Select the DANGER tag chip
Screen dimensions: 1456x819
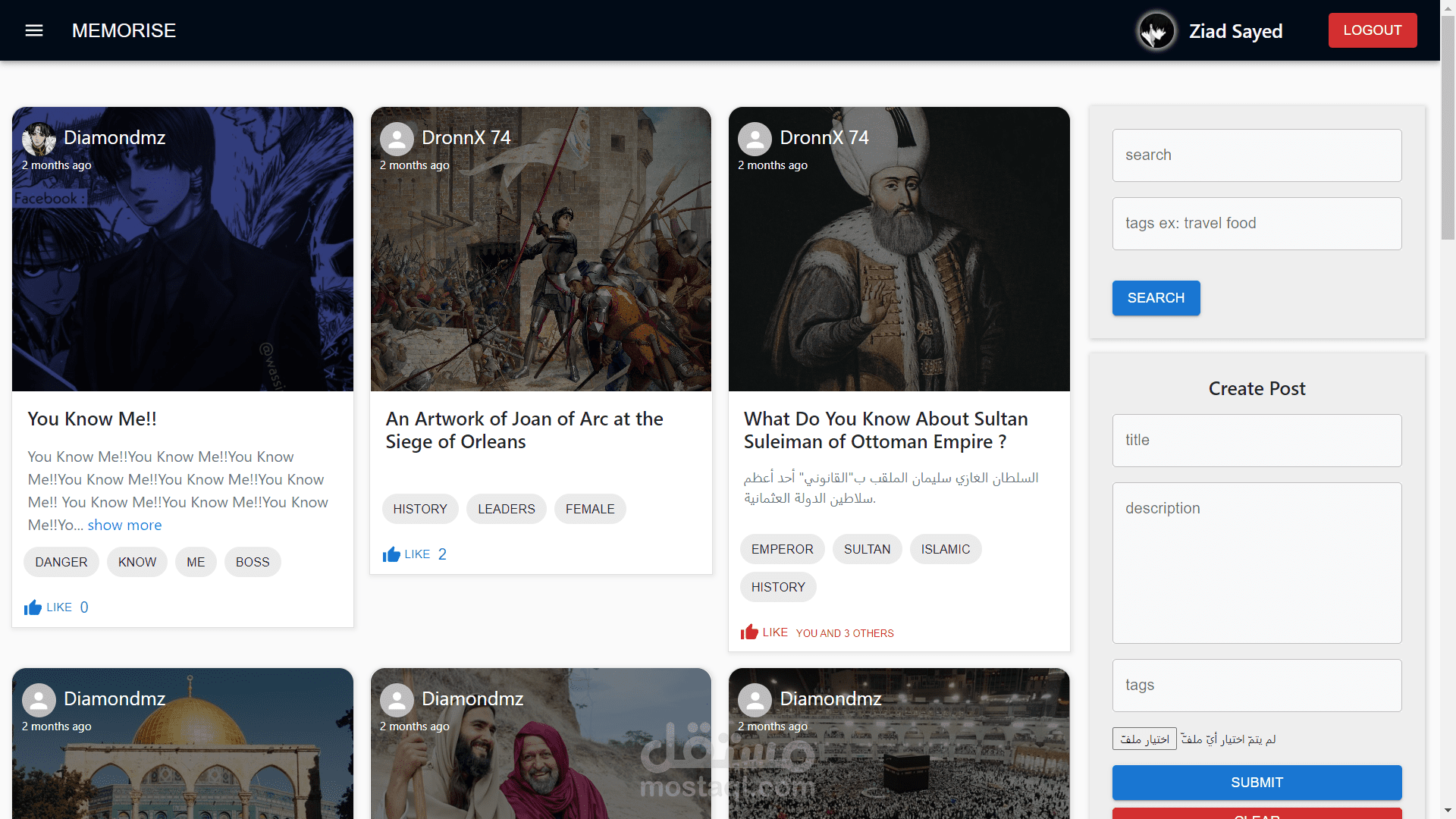click(61, 562)
